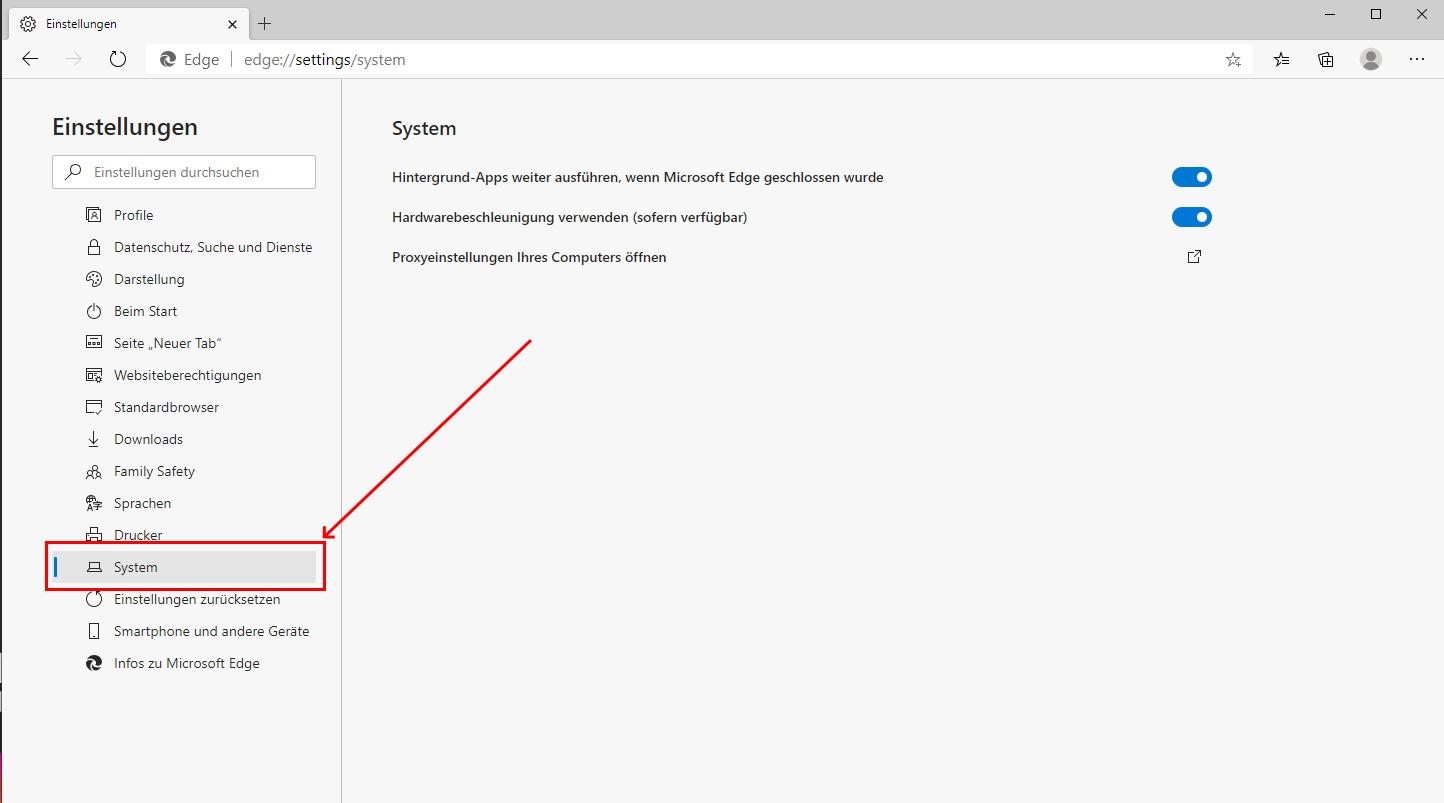This screenshot has height=803, width=1444.
Task: Click the lock icon for Datenschutz
Action: [x=94, y=247]
